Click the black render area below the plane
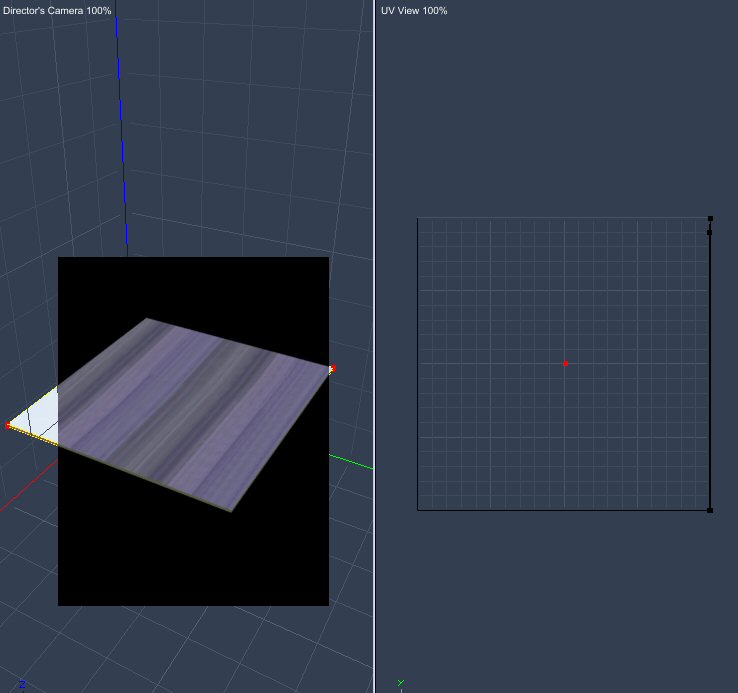Image resolution: width=738 pixels, height=693 pixels. pos(190,560)
